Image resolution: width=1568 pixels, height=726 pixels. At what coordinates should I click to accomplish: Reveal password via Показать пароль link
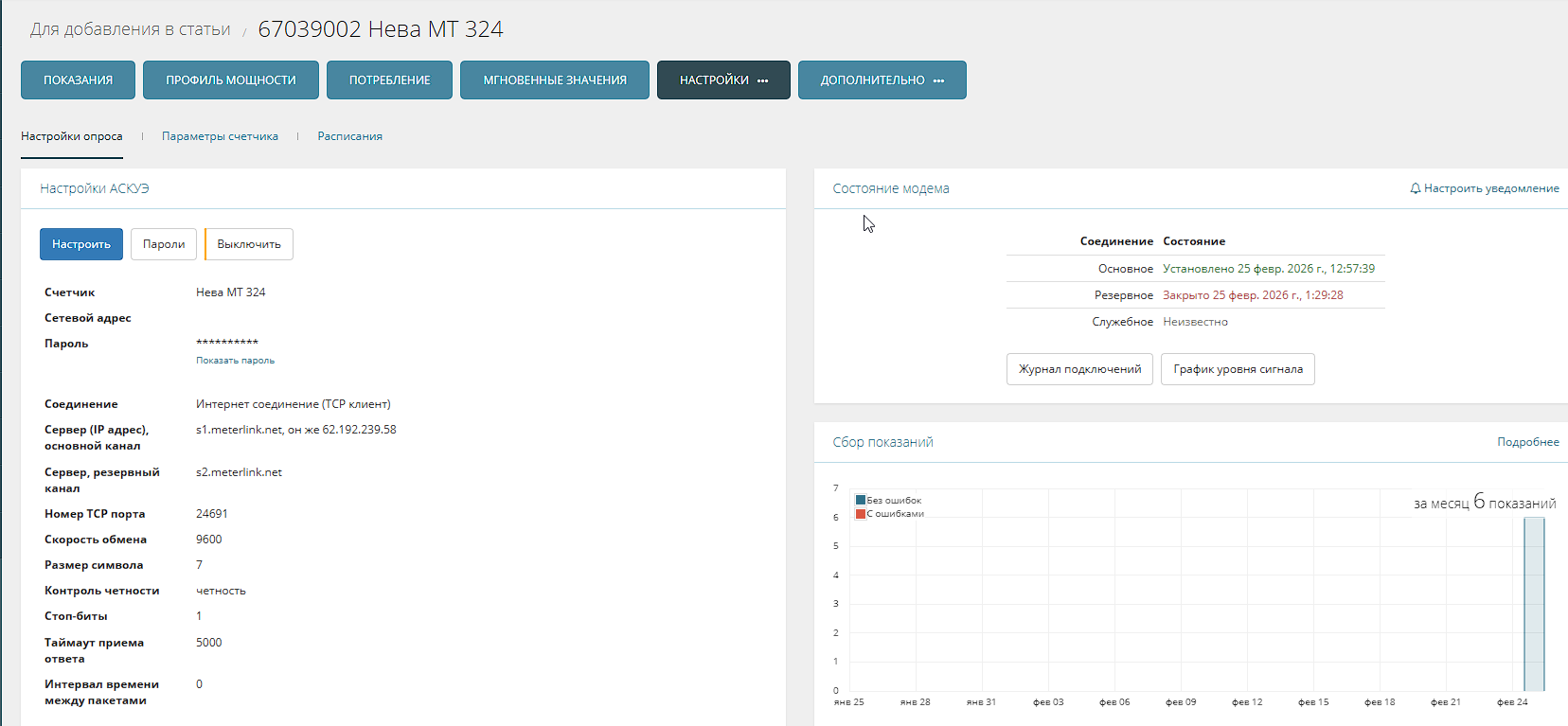(x=235, y=361)
